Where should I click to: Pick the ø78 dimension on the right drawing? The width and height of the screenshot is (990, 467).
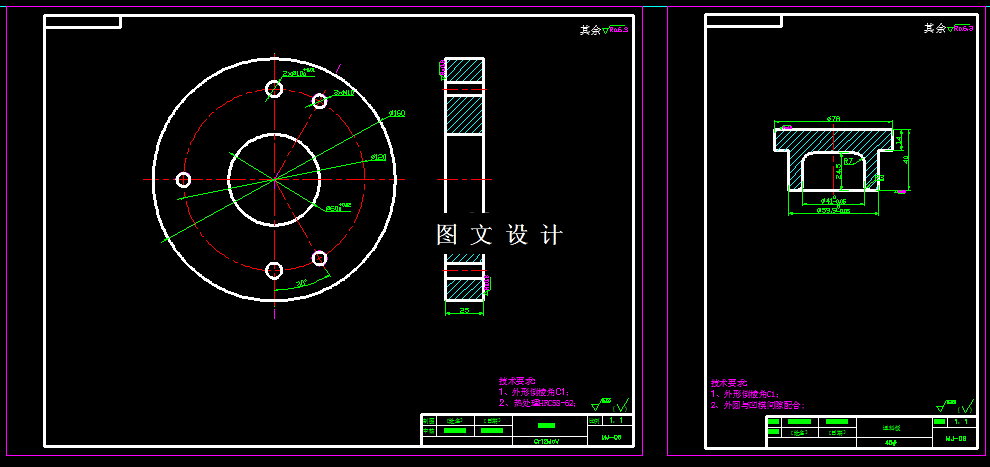click(x=833, y=118)
